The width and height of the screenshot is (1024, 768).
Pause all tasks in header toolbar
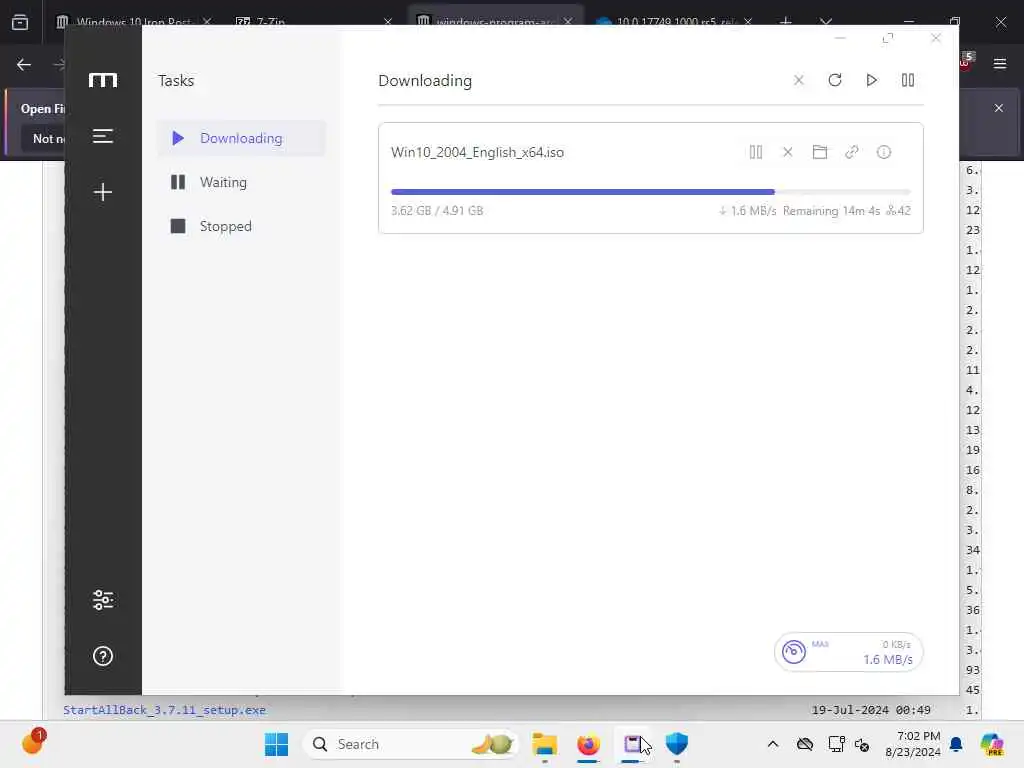click(908, 80)
